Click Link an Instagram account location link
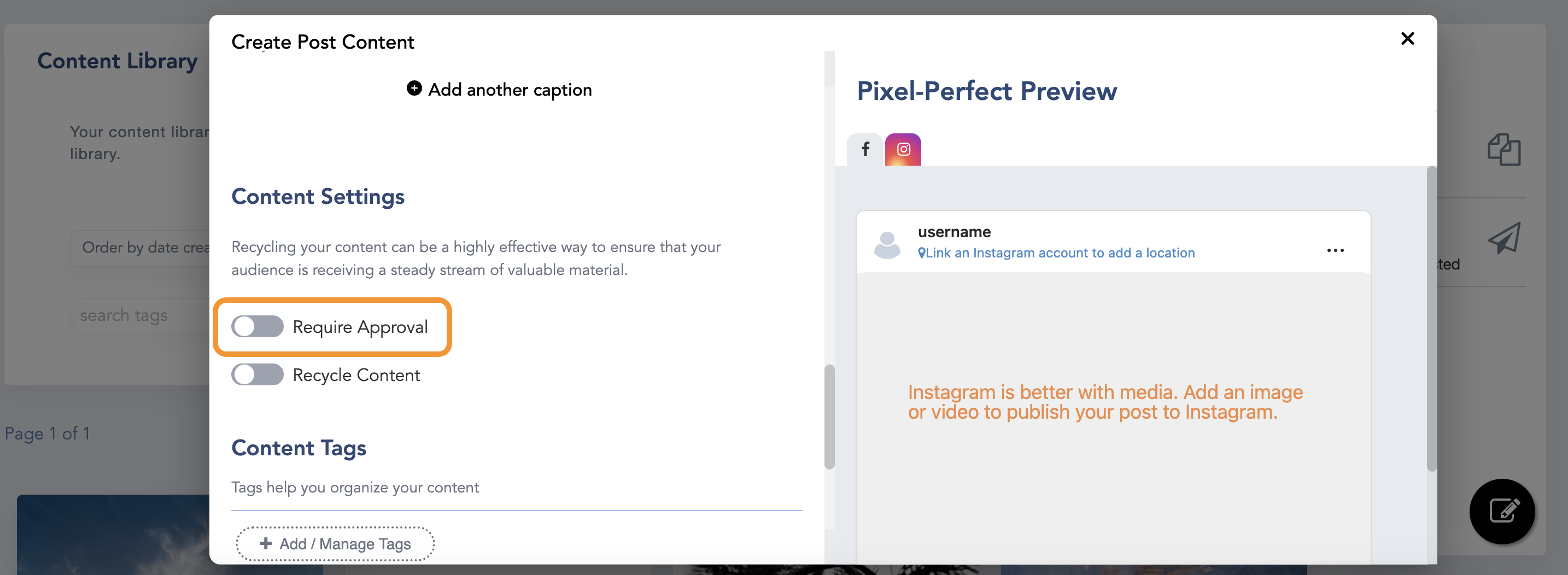The image size is (1568, 575). 1060,253
